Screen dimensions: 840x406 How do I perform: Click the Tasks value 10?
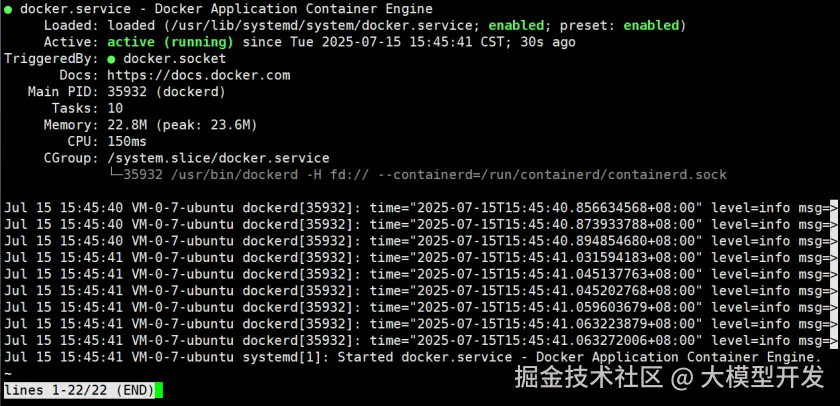click(115, 108)
